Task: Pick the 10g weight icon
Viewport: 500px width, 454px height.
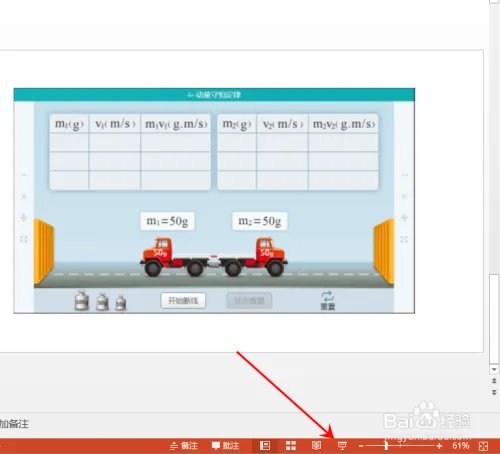Action: coord(121,303)
